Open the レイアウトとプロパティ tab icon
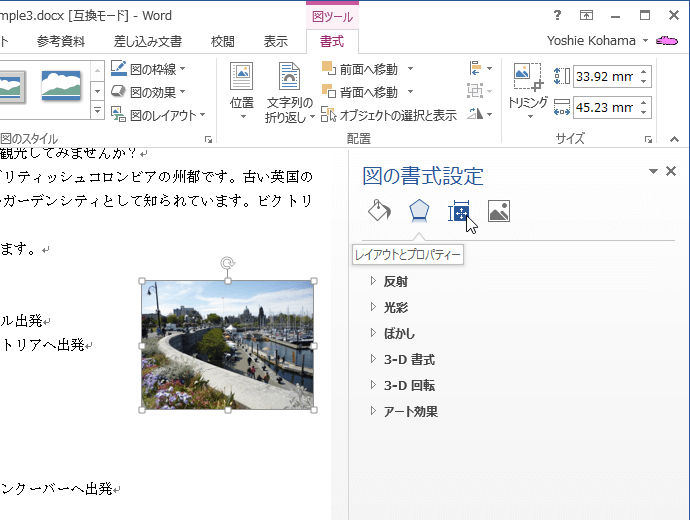 click(459, 211)
